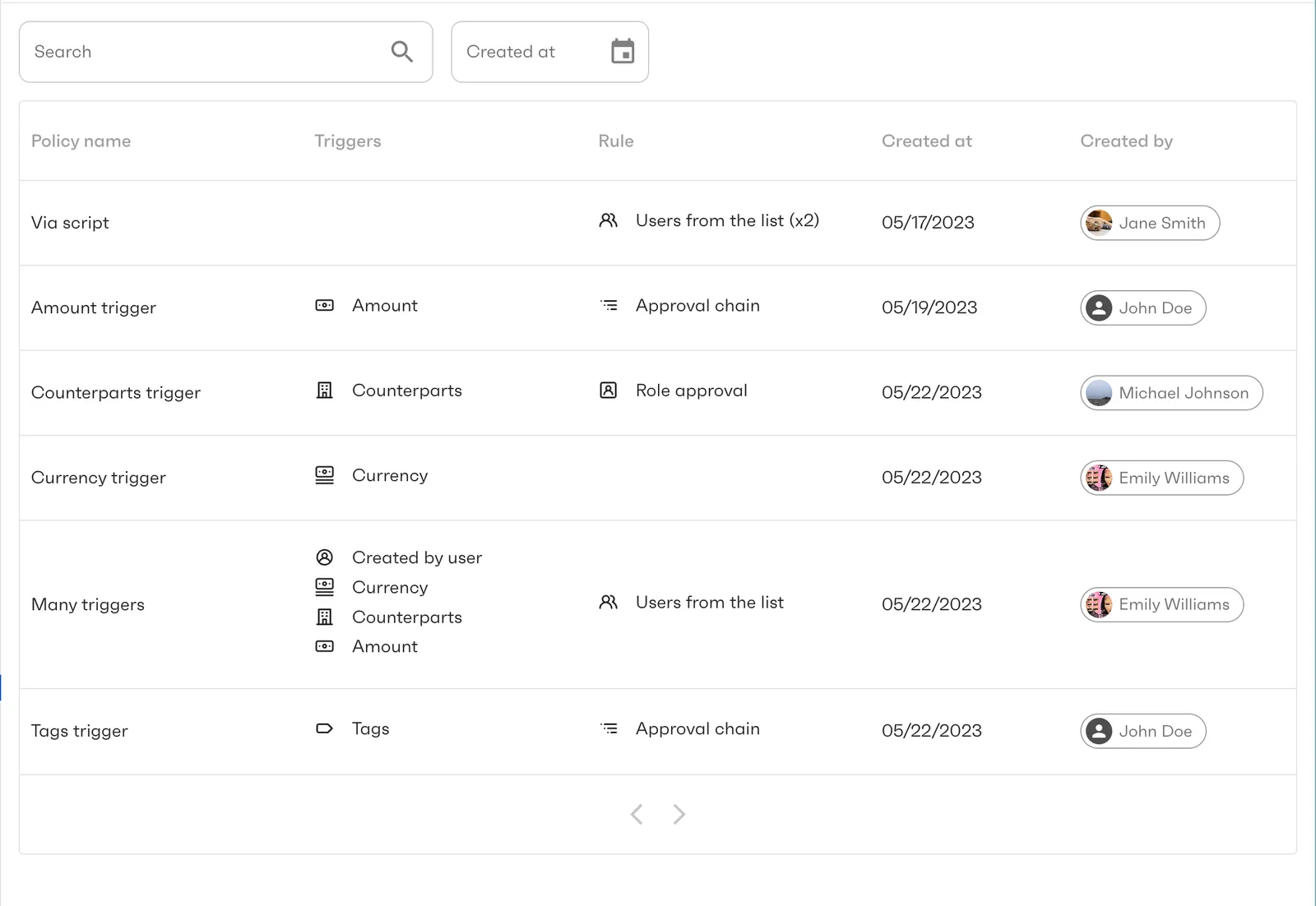Select the Amount trigger policy name
Image resolution: width=1316 pixels, height=906 pixels.
(94, 307)
